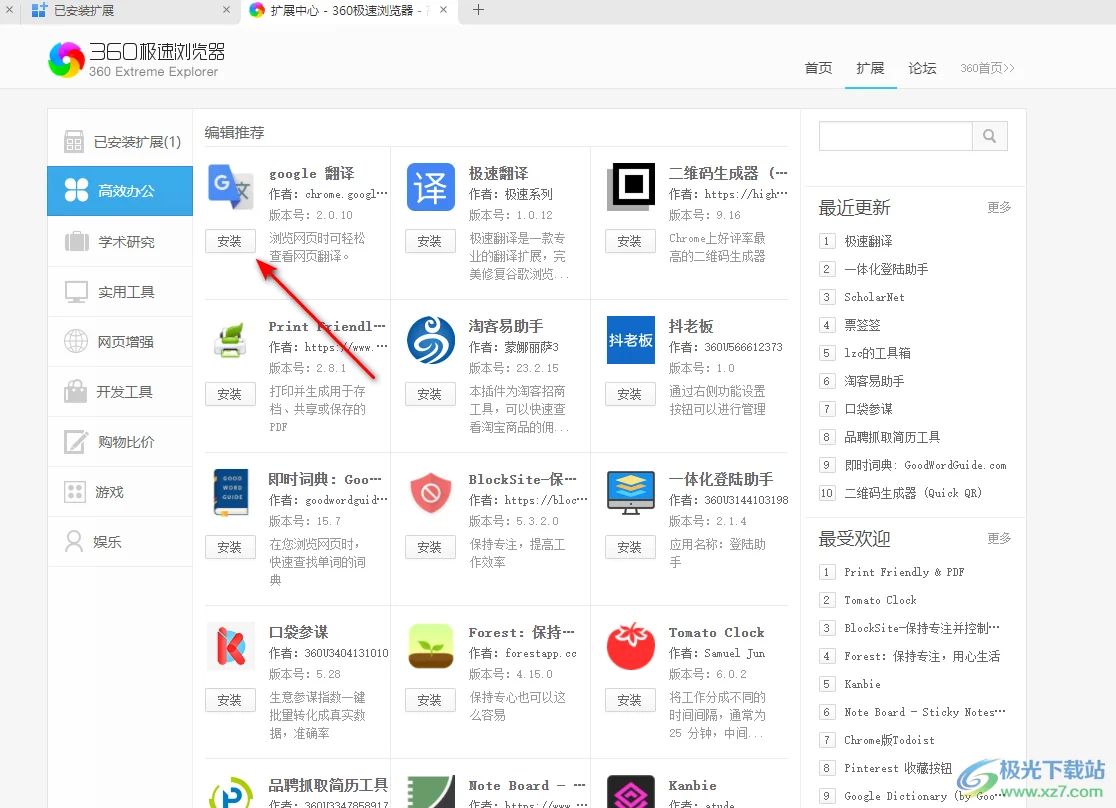Install the 口袋参谋 extension

[230, 701]
